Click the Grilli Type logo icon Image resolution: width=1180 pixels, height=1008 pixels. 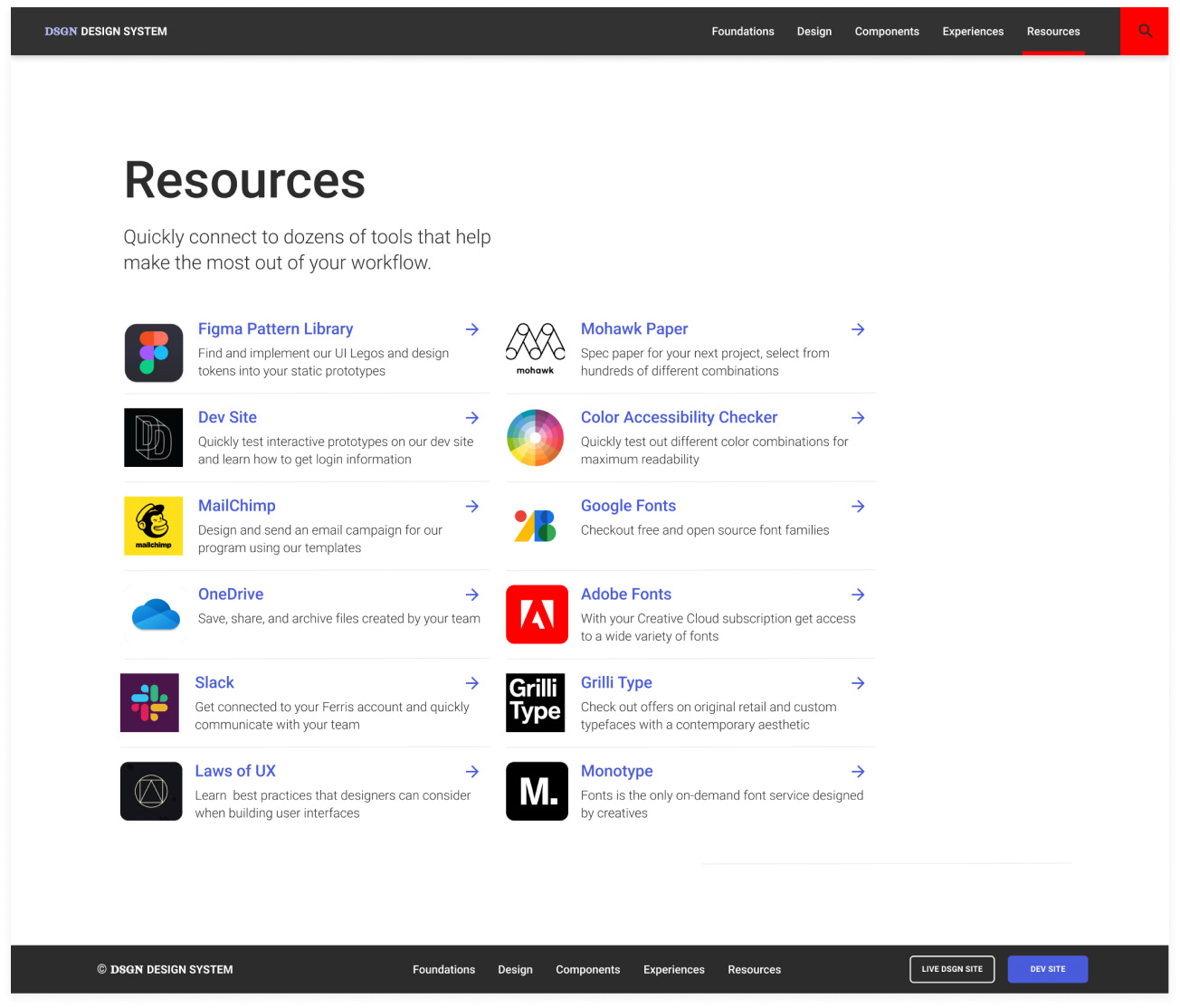click(x=536, y=702)
